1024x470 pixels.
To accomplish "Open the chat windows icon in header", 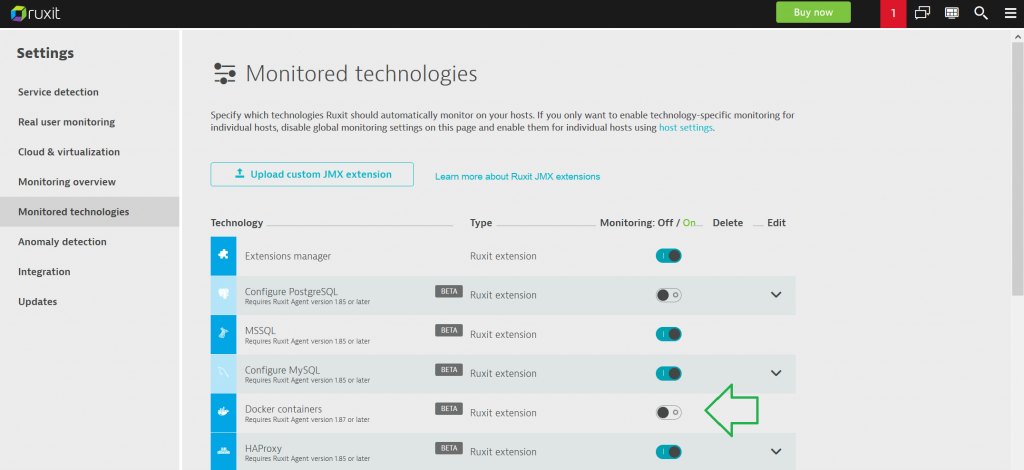I will pyautogui.click(x=922, y=13).
